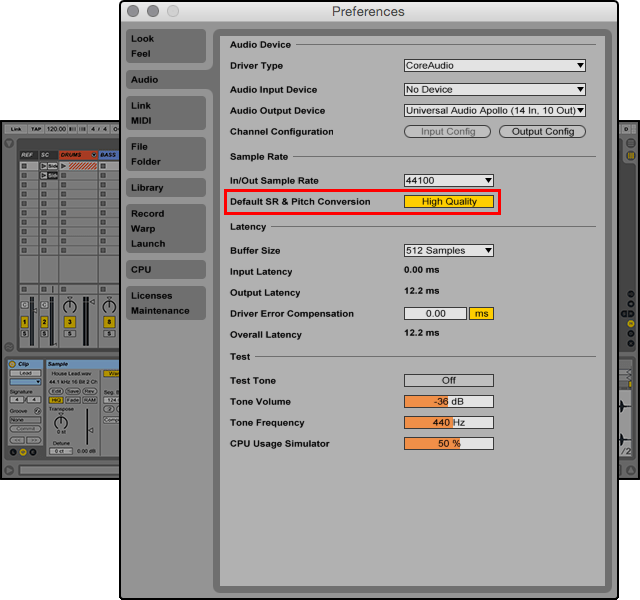Open the Record Warp Launch tab
This screenshot has width=640, height=600.
pos(148,229)
